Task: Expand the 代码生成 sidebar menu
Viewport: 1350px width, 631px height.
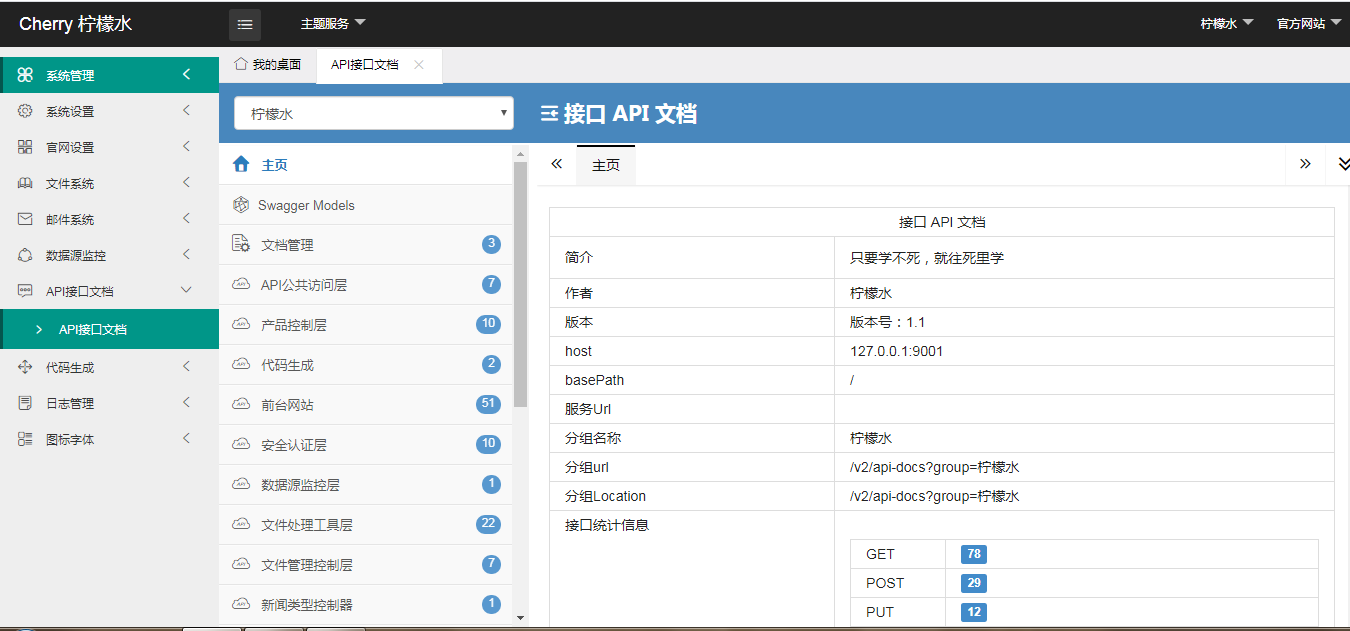Action: [100, 366]
